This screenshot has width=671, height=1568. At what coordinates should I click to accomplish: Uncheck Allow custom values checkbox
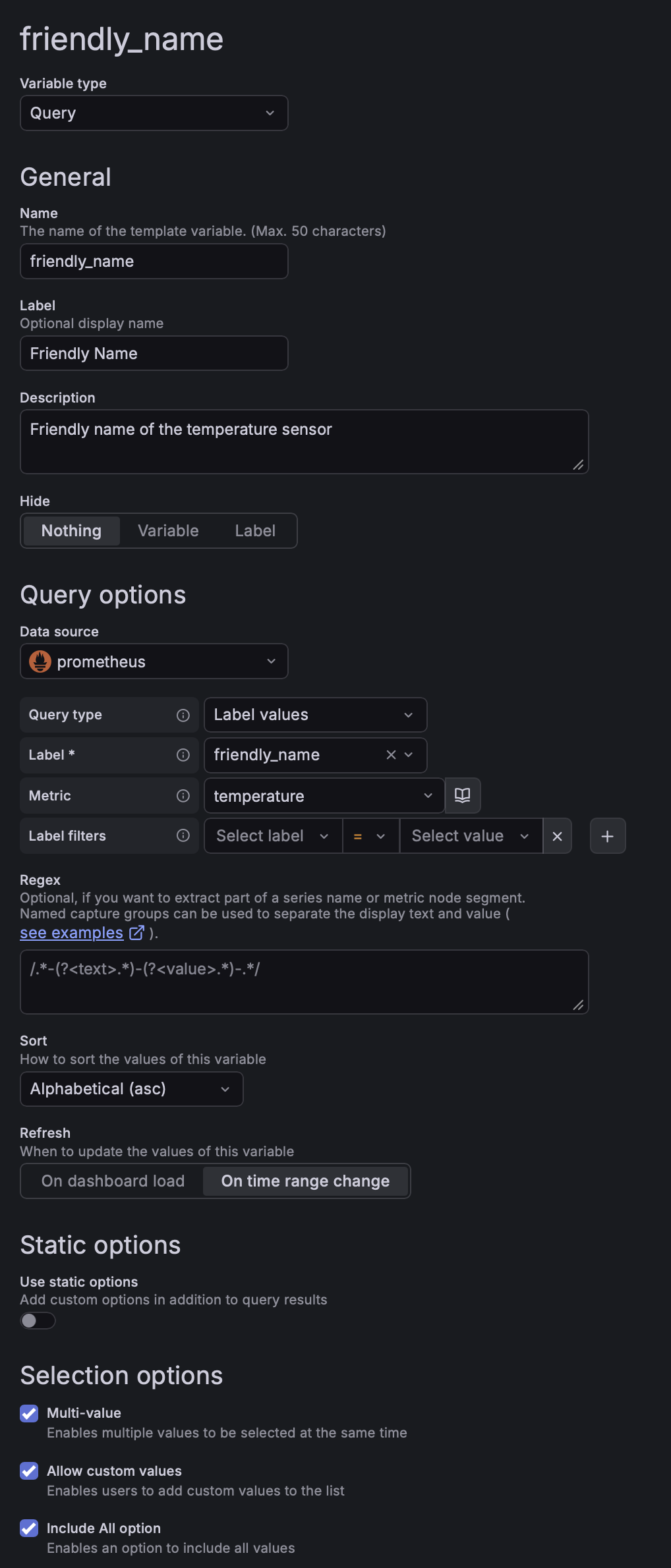click(x=29, y=1471)
